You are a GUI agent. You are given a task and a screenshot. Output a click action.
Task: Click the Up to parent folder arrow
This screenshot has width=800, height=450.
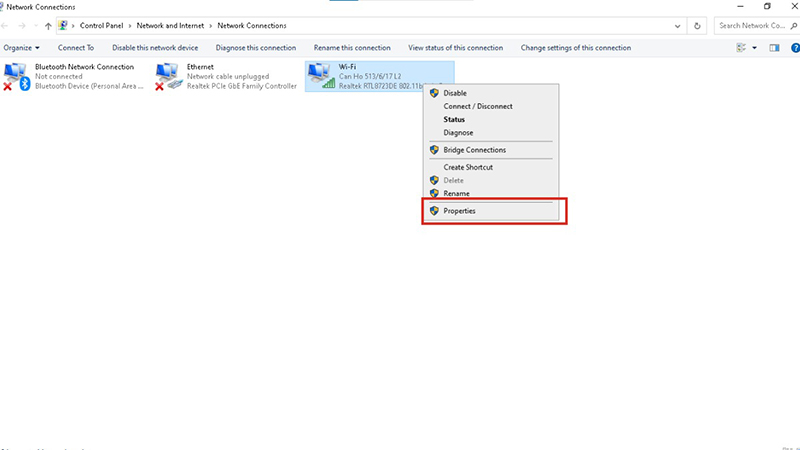point(48,26)
